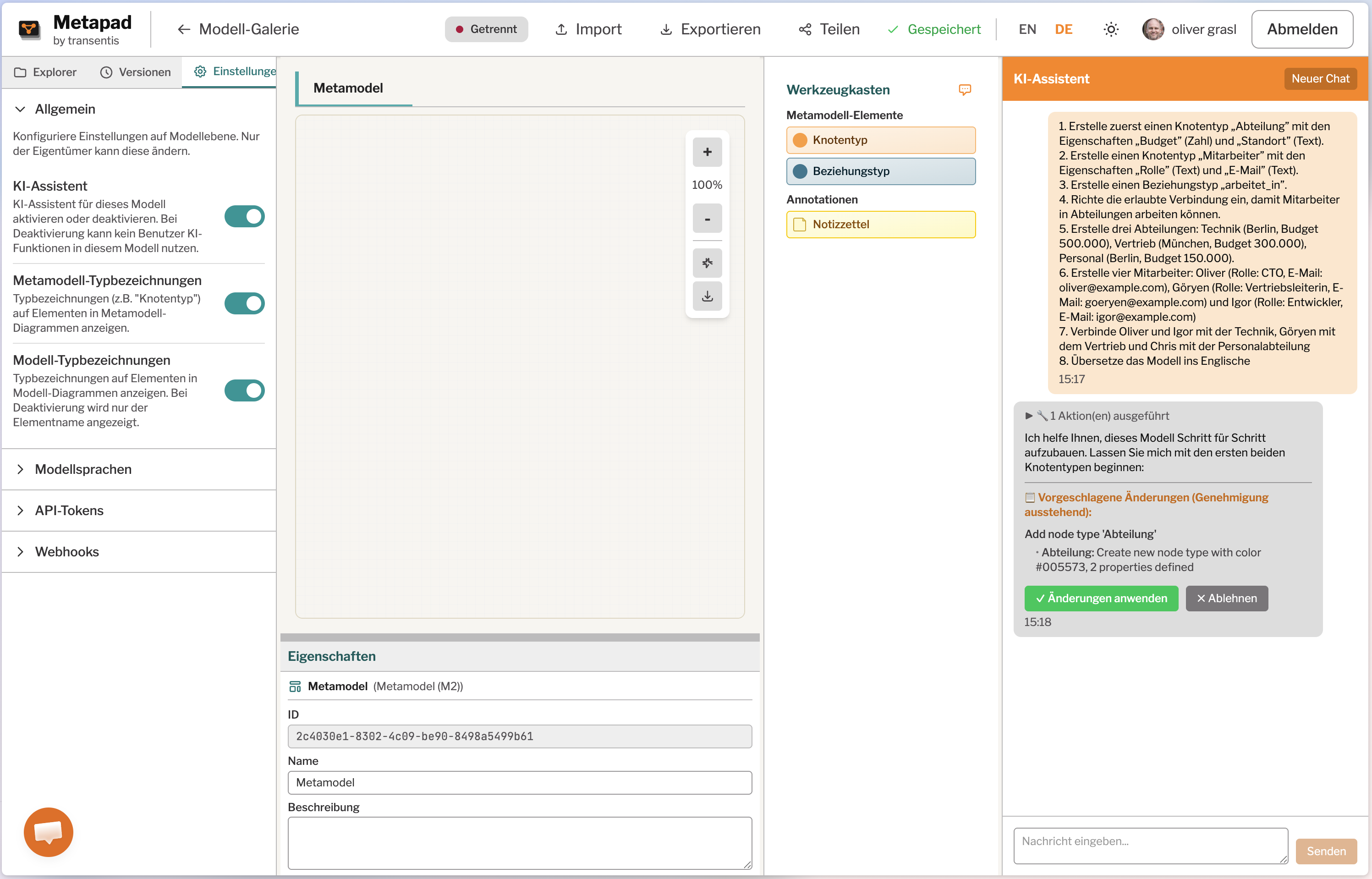Turn off Metamodell-Typbezeichnungen switch
The height and width of the screenshot is (879, 1372).
[244, 304]
